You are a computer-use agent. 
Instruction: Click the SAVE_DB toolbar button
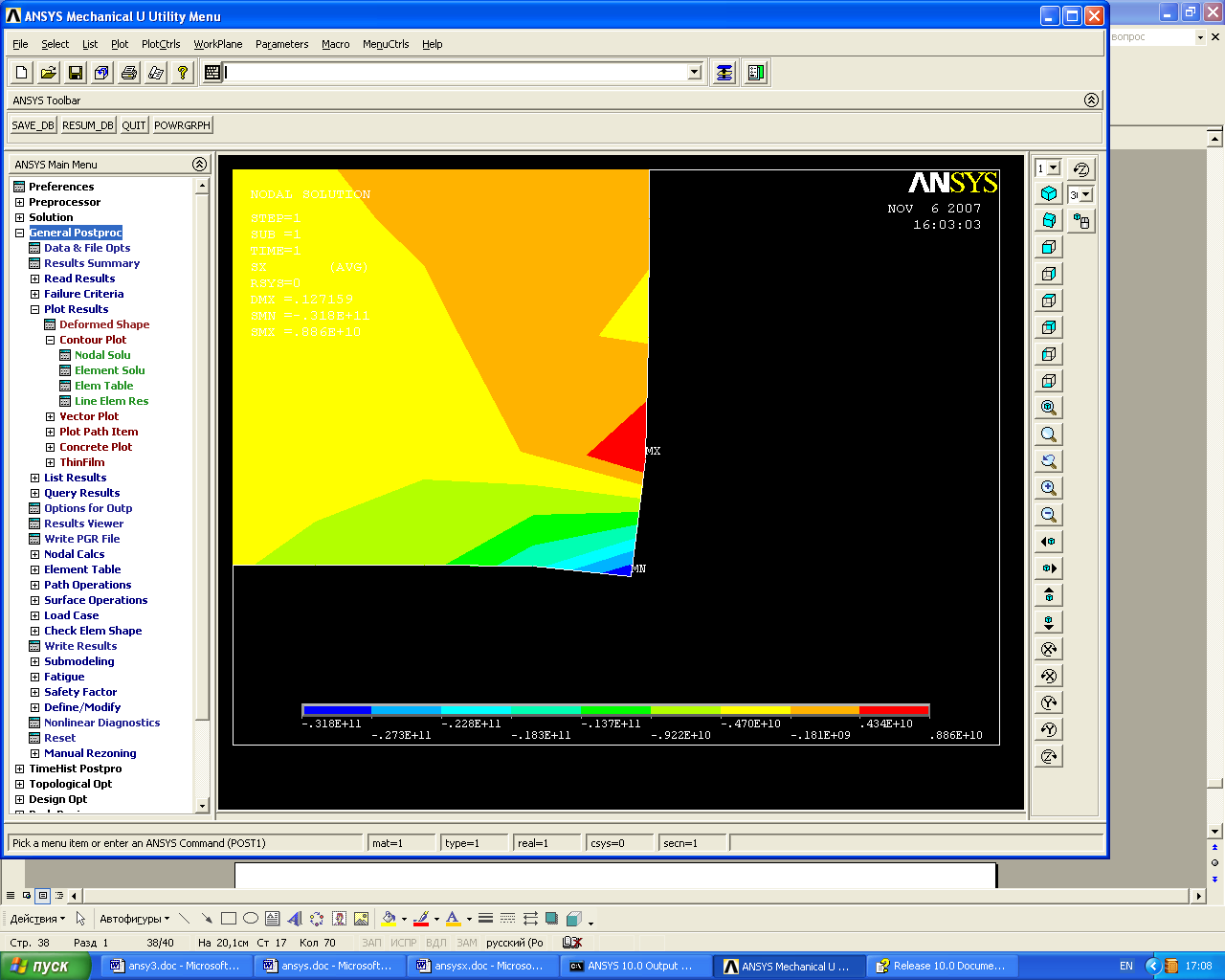pyautogui.click(x=33, y=125)
